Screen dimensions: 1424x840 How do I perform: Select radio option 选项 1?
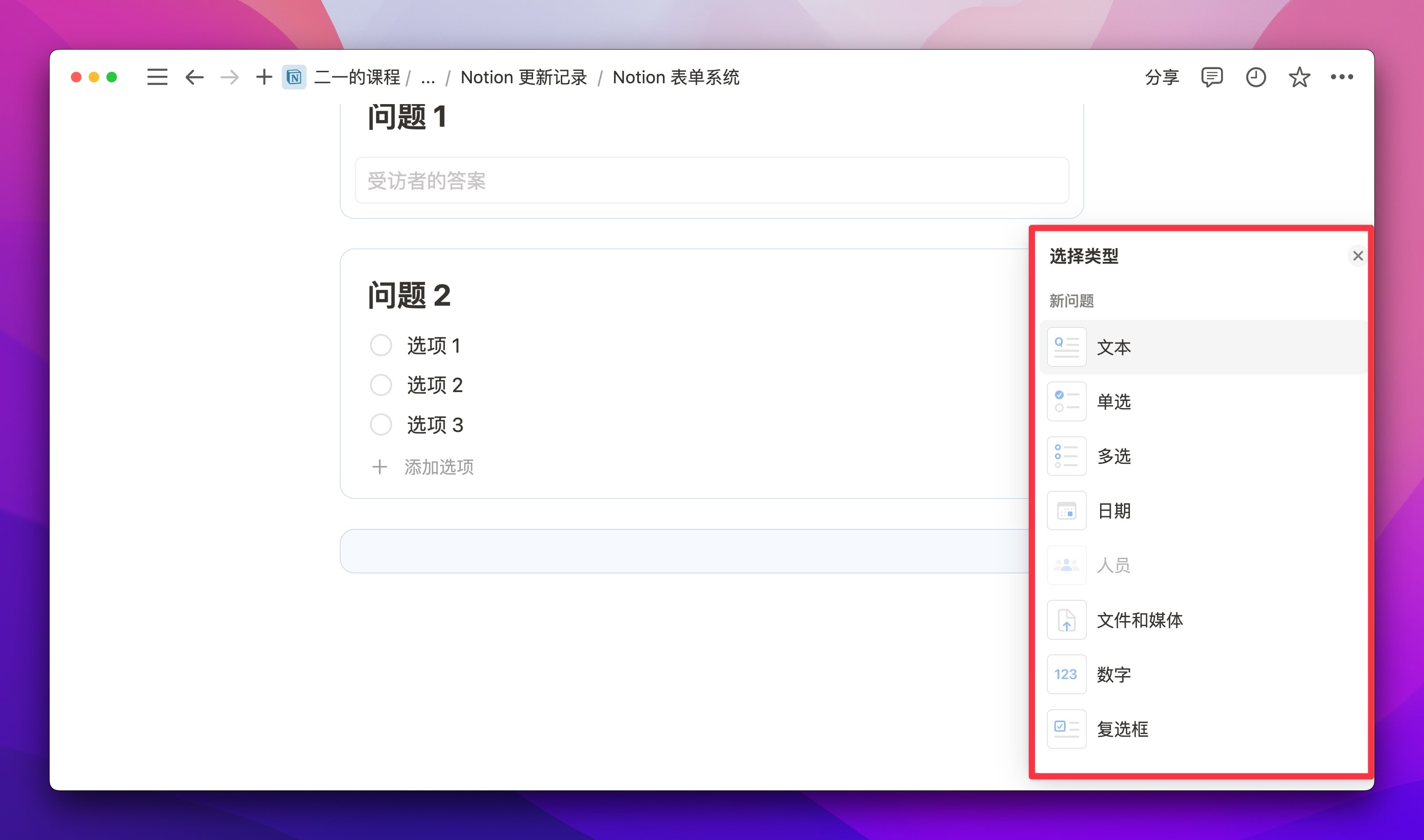tap(381, 345)
